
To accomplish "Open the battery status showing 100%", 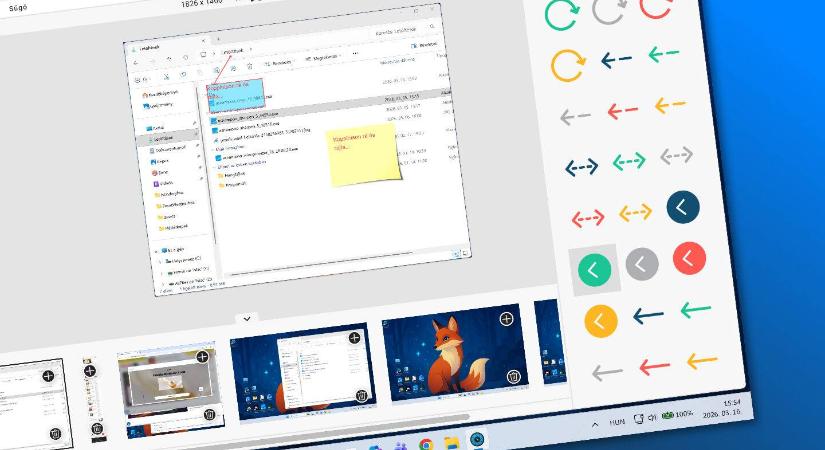I will (x=678, y=415).
